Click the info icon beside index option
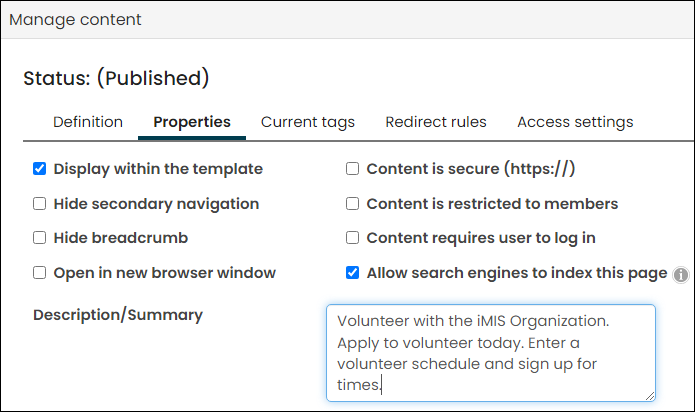 pyautogui.click(x=680, y=275)
